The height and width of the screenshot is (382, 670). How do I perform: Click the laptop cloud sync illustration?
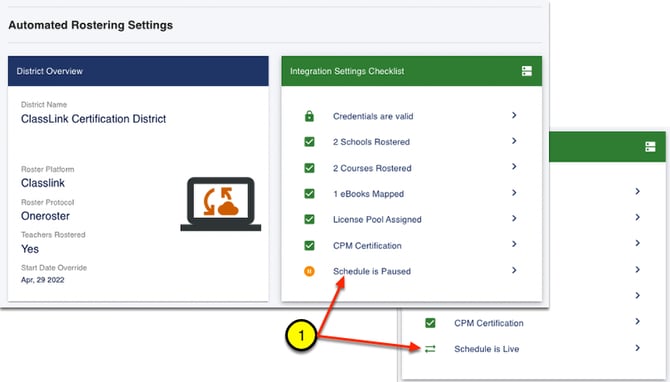tap(220, 204)
